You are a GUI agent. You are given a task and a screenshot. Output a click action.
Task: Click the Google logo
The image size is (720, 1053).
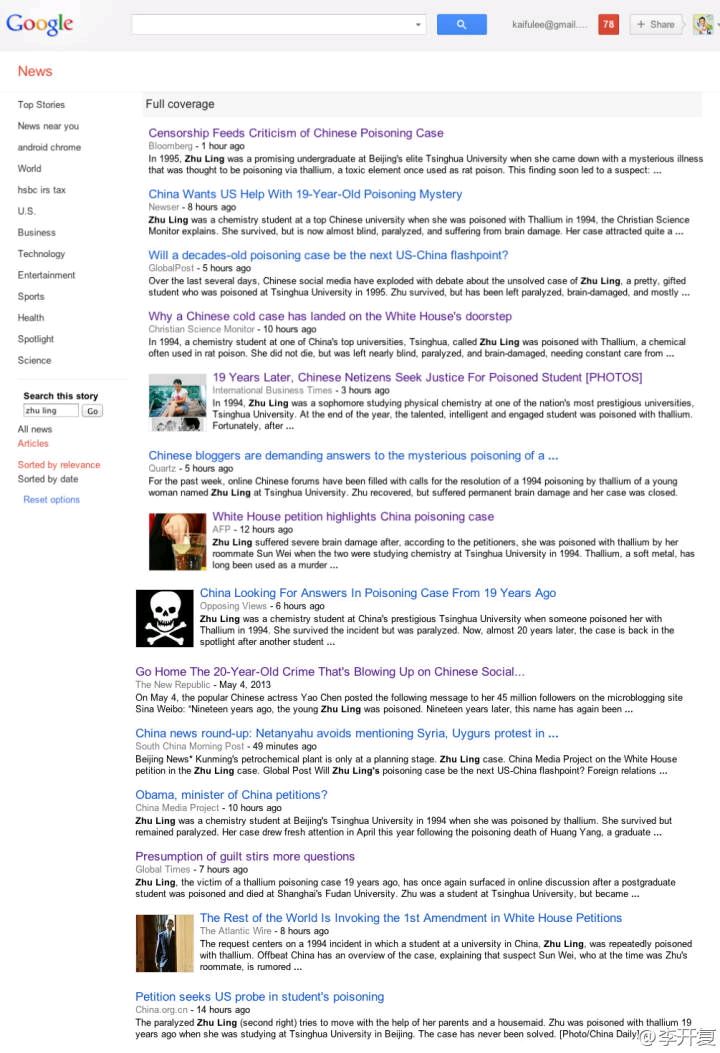[40, 24]
